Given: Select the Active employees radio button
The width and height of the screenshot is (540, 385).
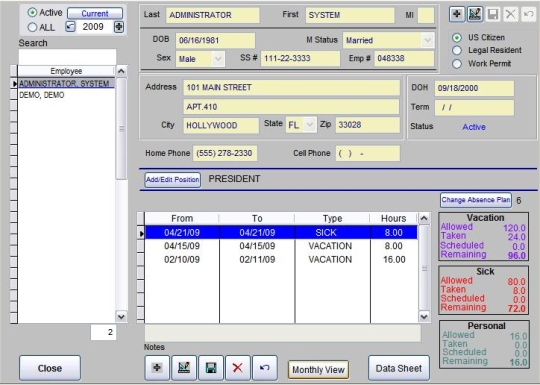Looking at the screenshot, I should pos(32,13).
